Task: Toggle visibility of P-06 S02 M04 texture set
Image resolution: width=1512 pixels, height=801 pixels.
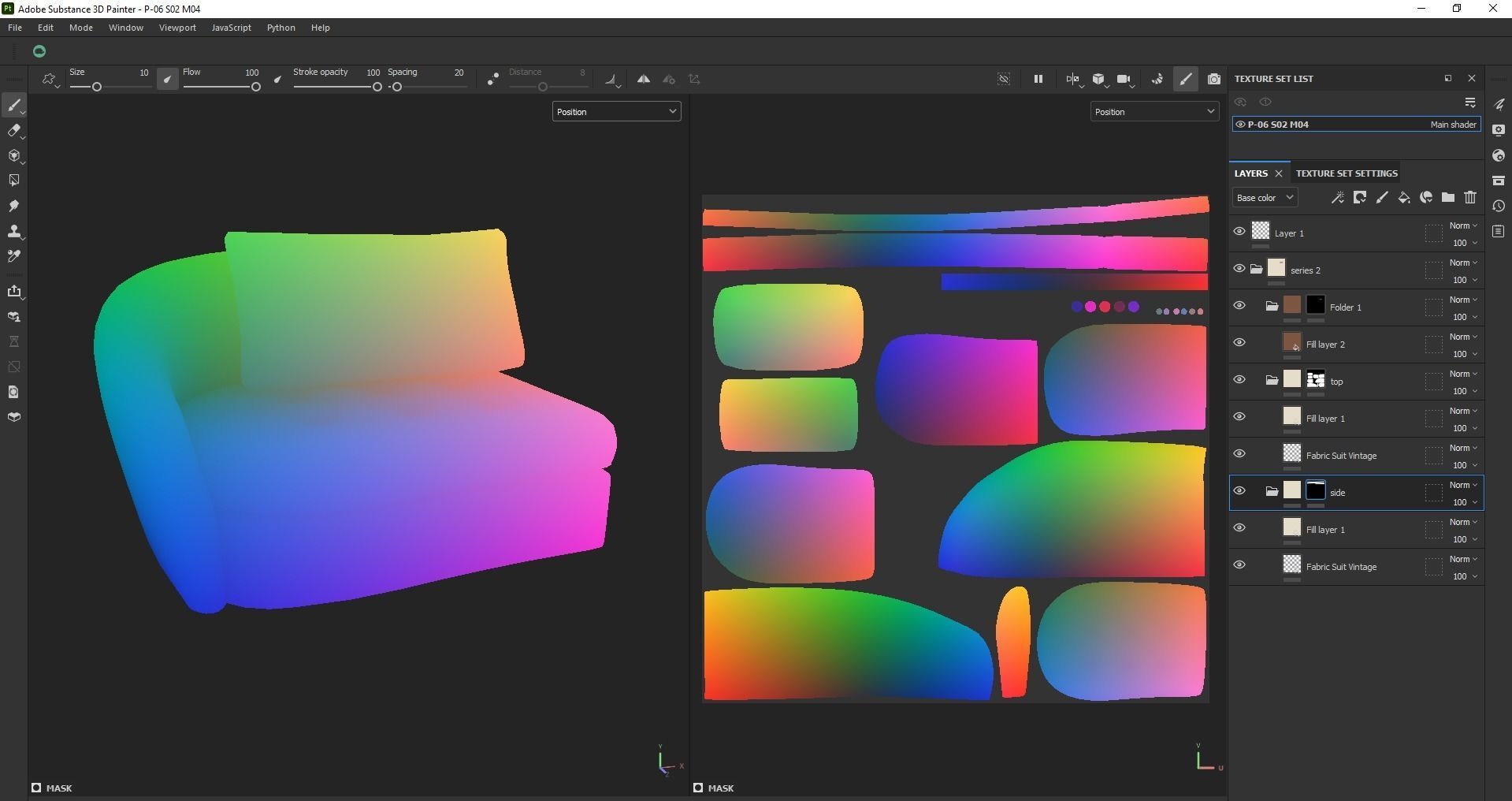Action: [1240, 125]
